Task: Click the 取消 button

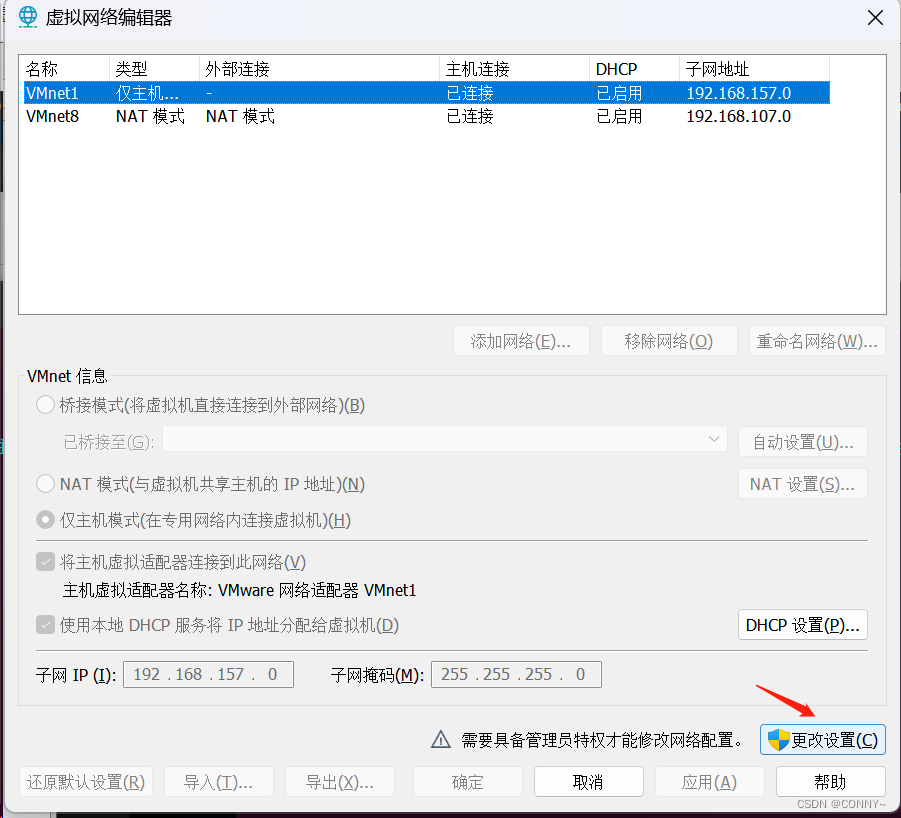Action: 588,782
